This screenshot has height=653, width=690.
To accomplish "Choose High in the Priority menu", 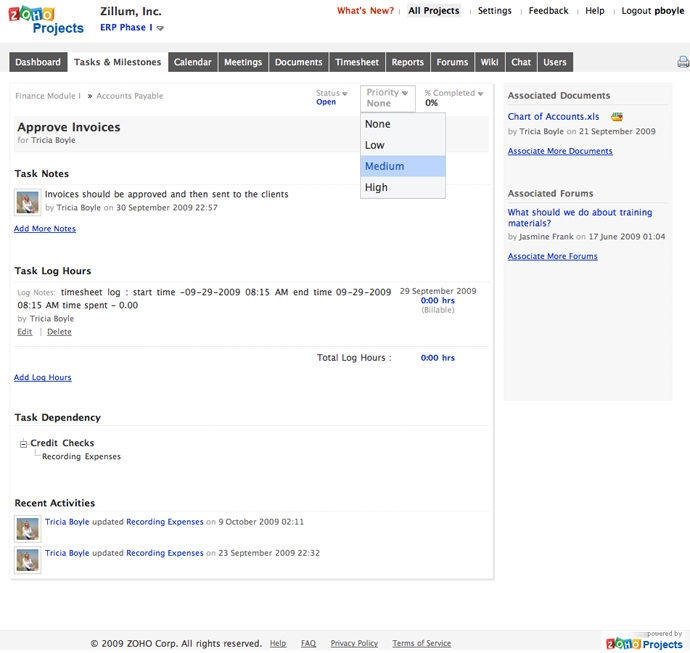I will click(376, 187).
